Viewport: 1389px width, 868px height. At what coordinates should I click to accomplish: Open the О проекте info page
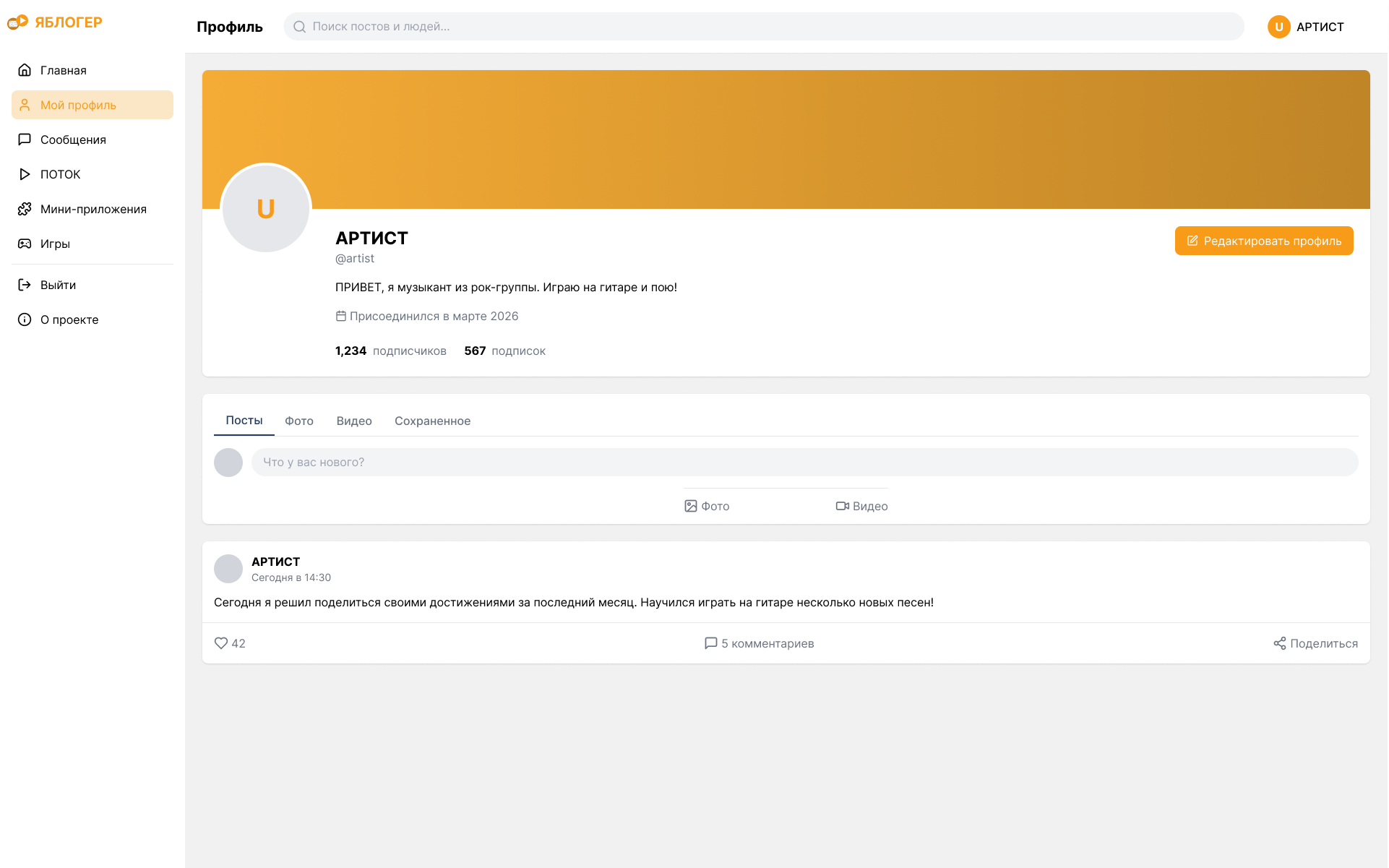tap(69, 319)
